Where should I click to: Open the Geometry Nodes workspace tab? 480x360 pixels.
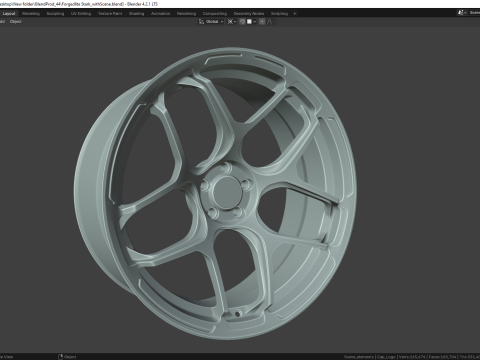249,14
